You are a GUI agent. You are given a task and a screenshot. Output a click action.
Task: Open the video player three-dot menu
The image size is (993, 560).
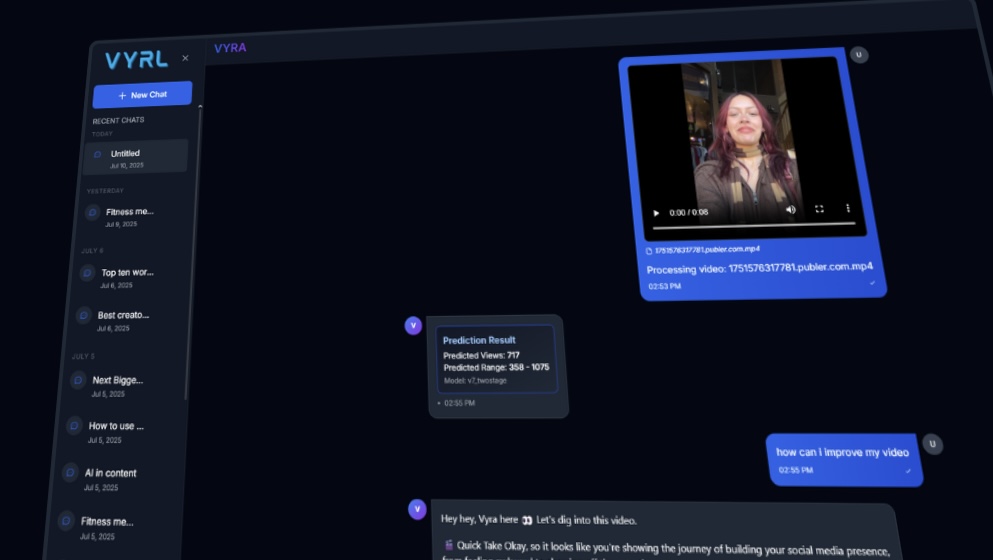848,208
